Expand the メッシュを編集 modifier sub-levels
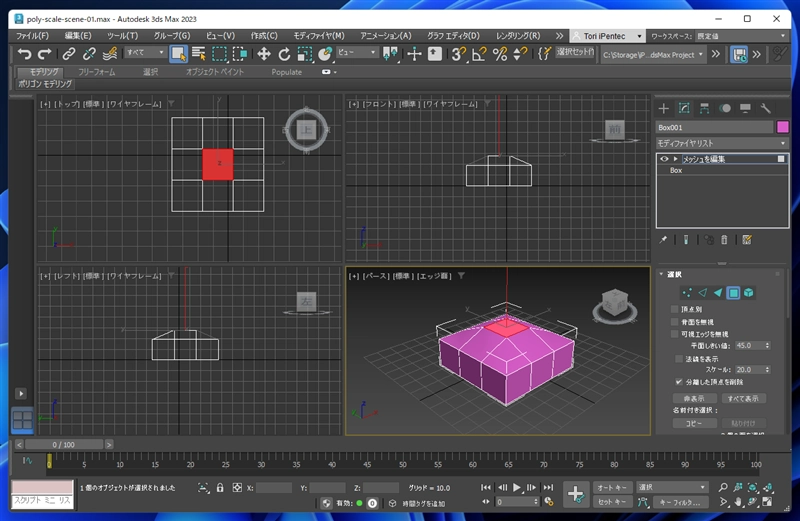800x521 pixels. 676,159
